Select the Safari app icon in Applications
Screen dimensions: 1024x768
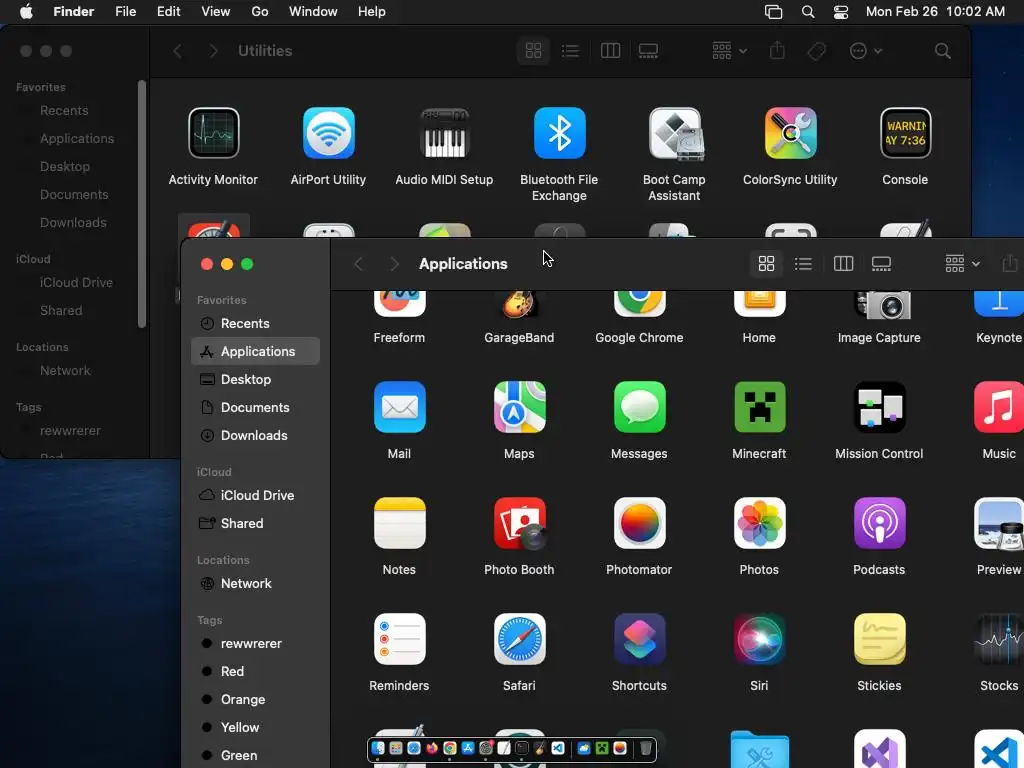pyautogui.click(x=520, y=639)
